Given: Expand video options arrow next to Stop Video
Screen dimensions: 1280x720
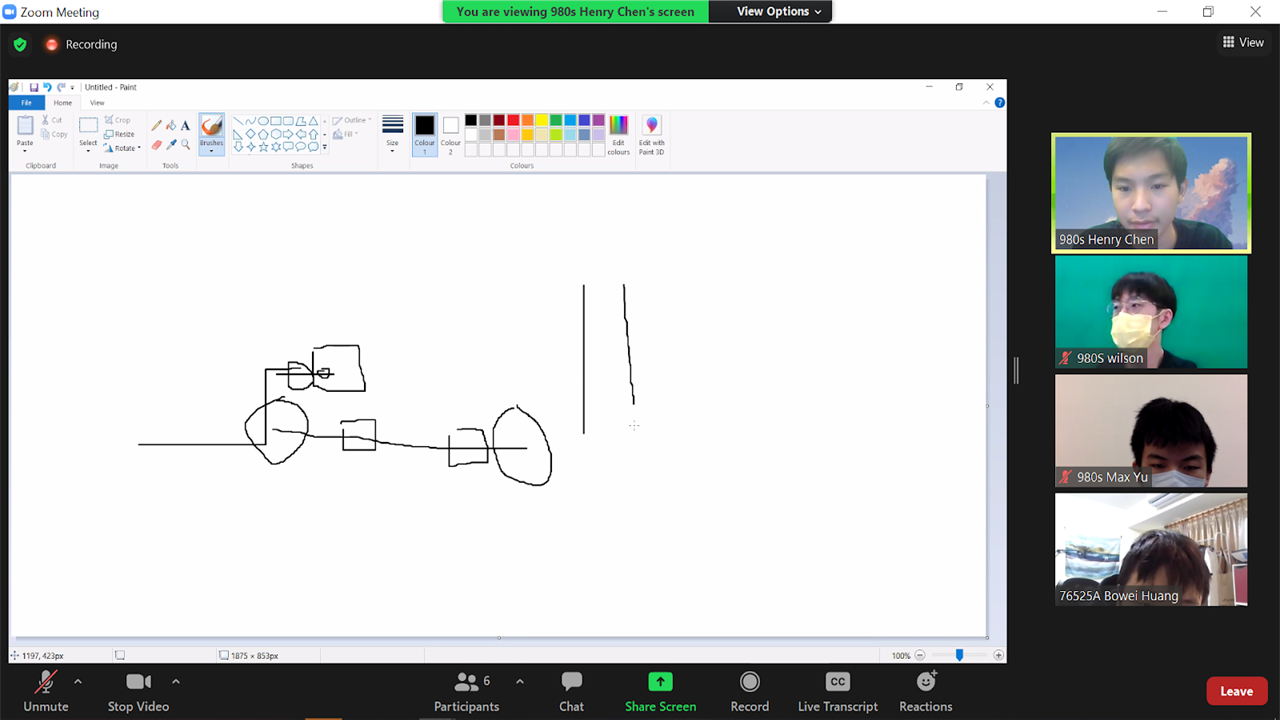Looking at the screenshot, I should [176, 681].
